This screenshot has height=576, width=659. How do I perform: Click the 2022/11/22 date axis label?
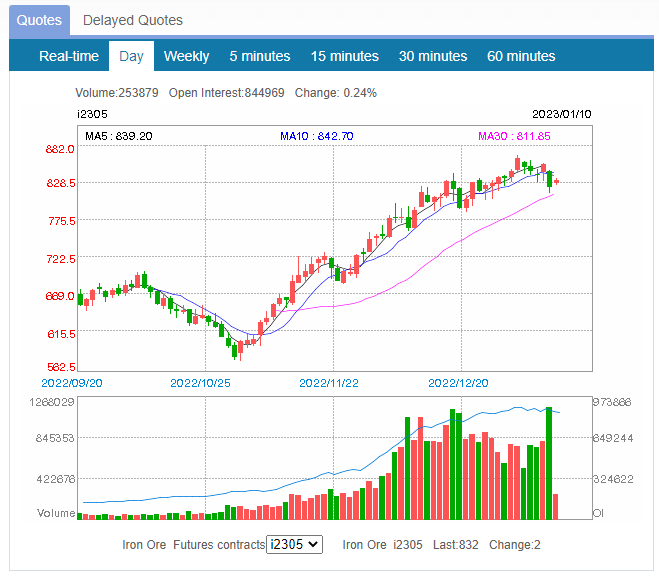(x=329, y=383)
